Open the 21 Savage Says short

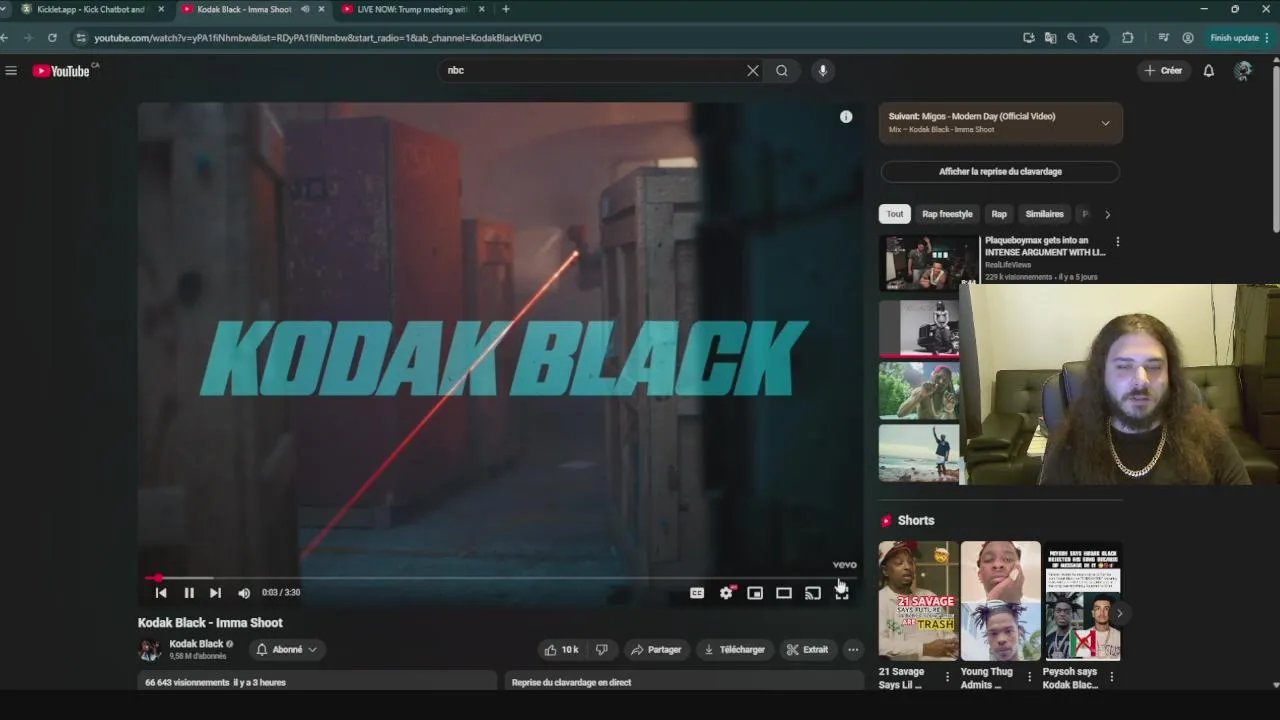918,601
